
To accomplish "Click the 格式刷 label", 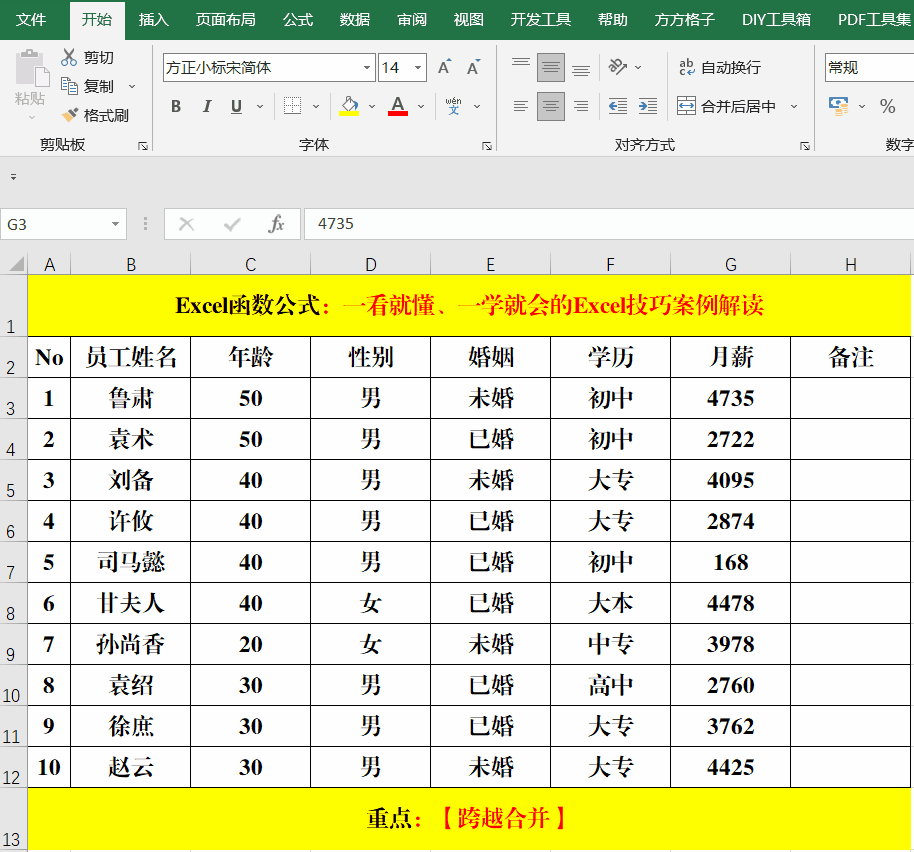I will pyautogui.click(x=106, y=115).
